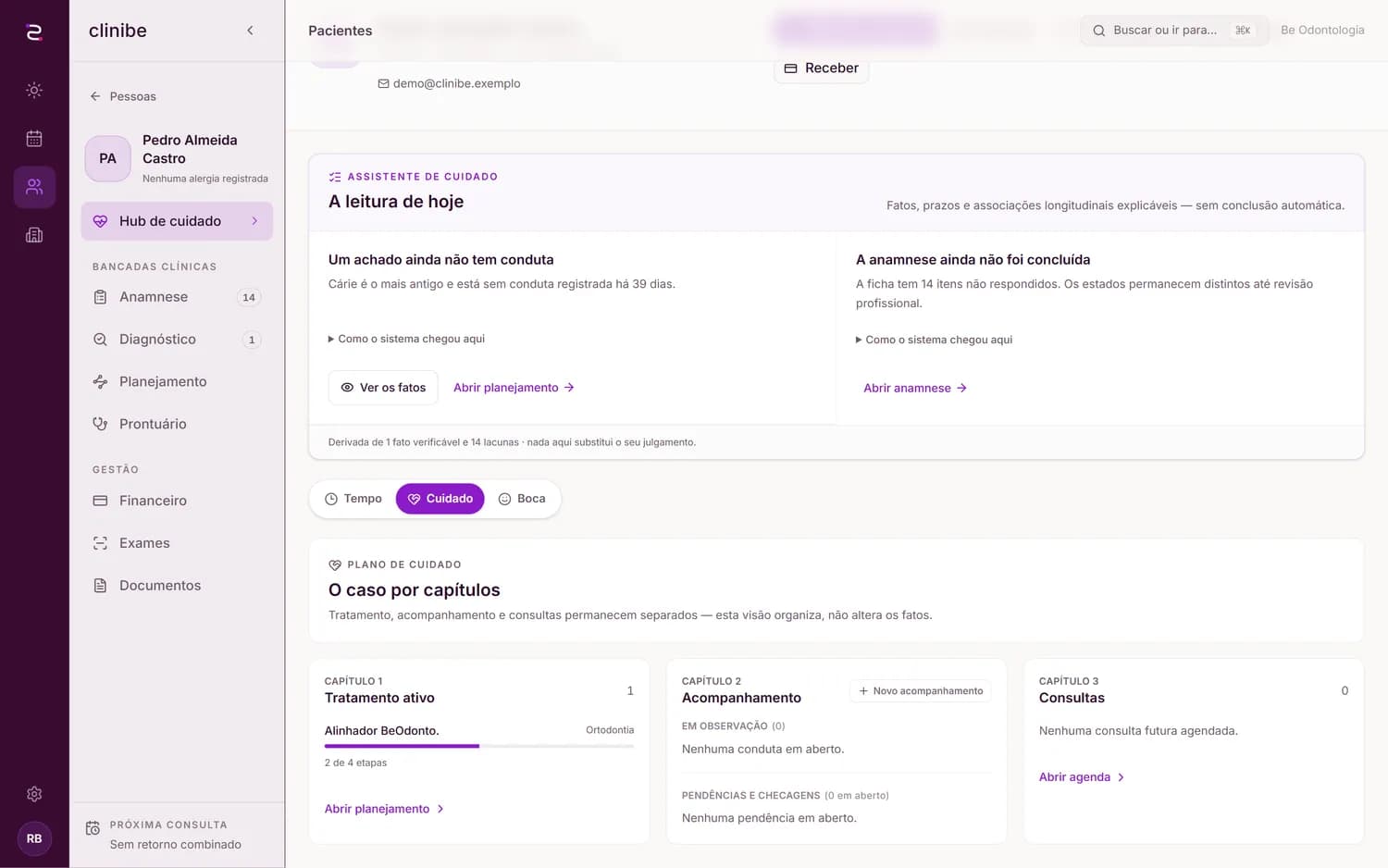
Task: Click Ver os fatos button
Action: coord(383,388)
